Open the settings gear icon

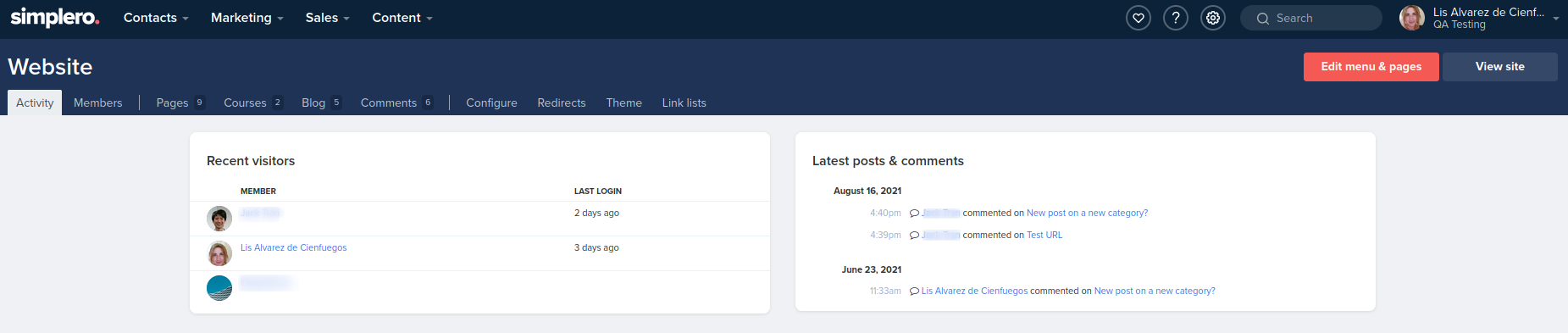pyautogui.click(x=1213, y=18)
